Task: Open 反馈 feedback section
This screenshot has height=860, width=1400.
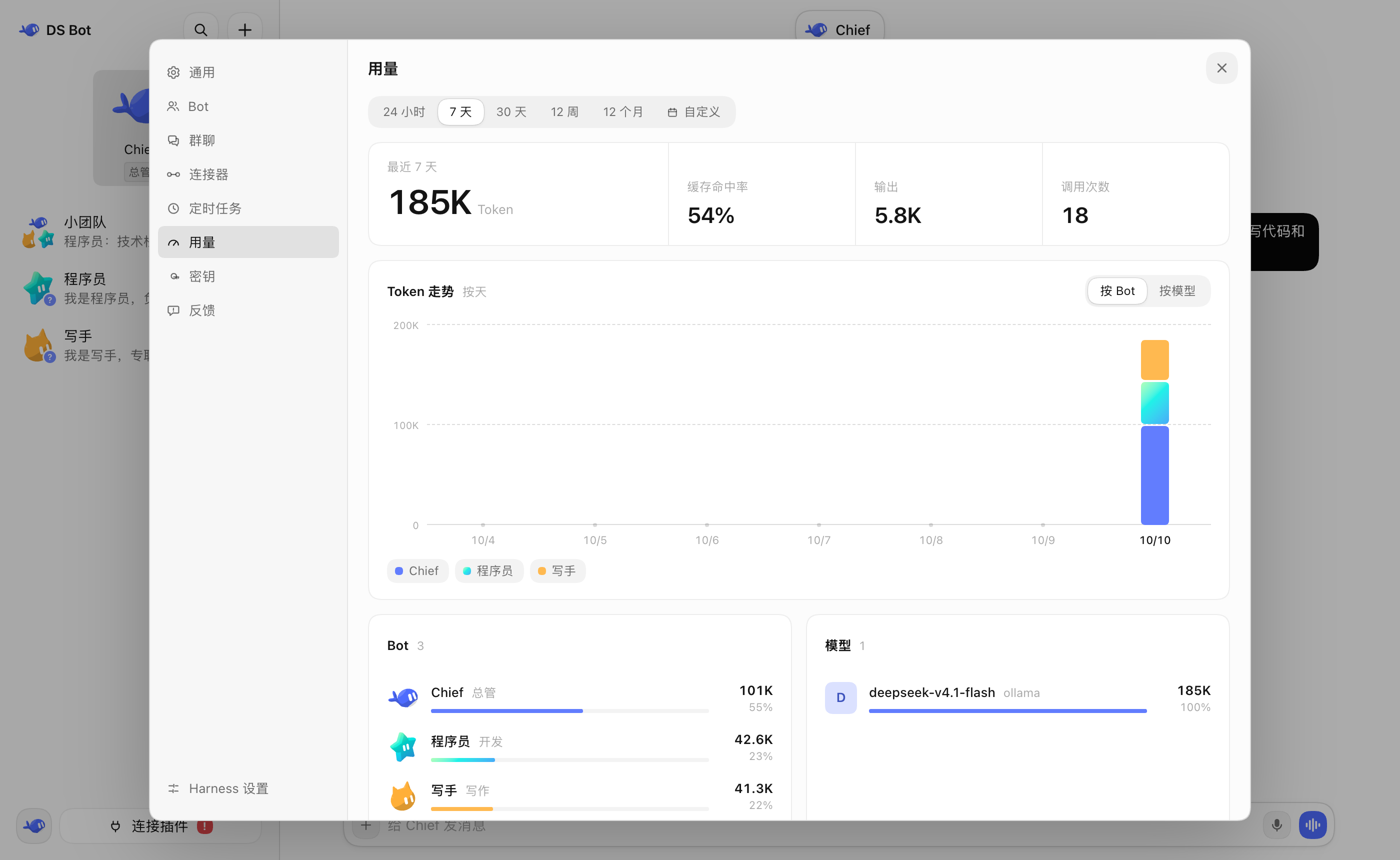Action: (x=248, y=310)
